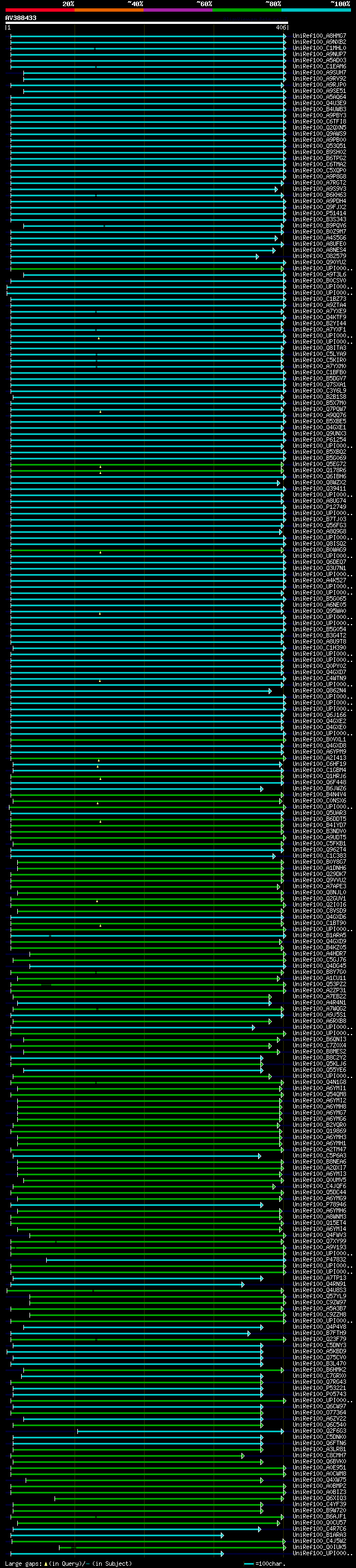Screen dimensions: 356x1568
Task: Select the UniRef100_Q53Q51 label
Action: pos(319,146)
